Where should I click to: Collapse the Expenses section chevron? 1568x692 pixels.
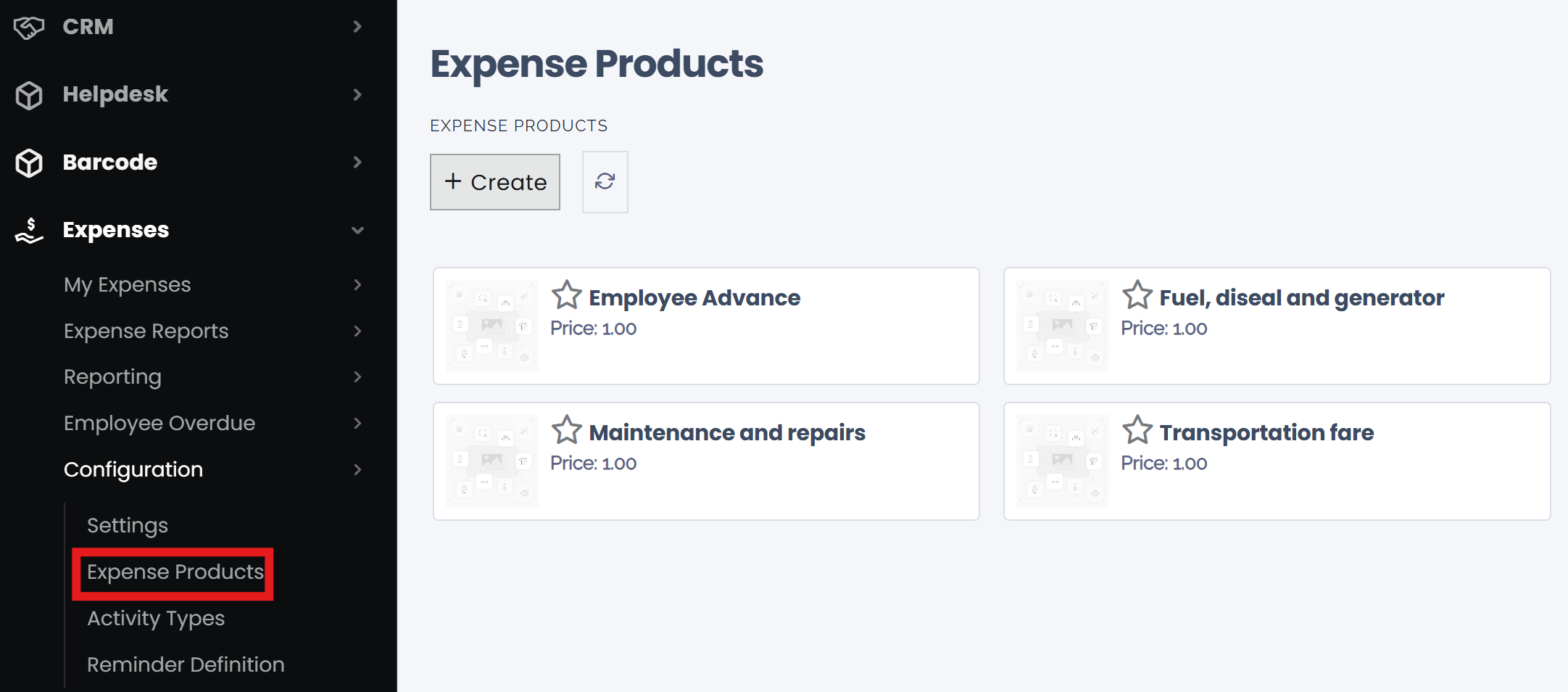click(x=357, y=229)
